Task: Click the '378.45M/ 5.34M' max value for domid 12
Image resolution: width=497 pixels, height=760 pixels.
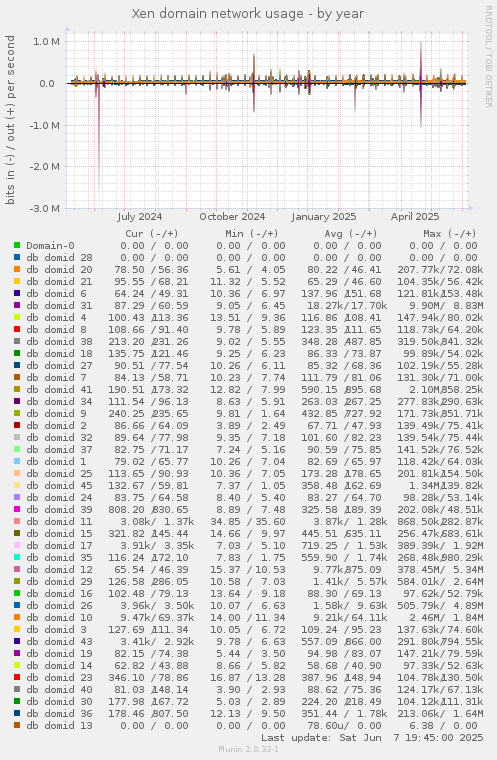Action: pyautogui.click(x=440, y=570)
